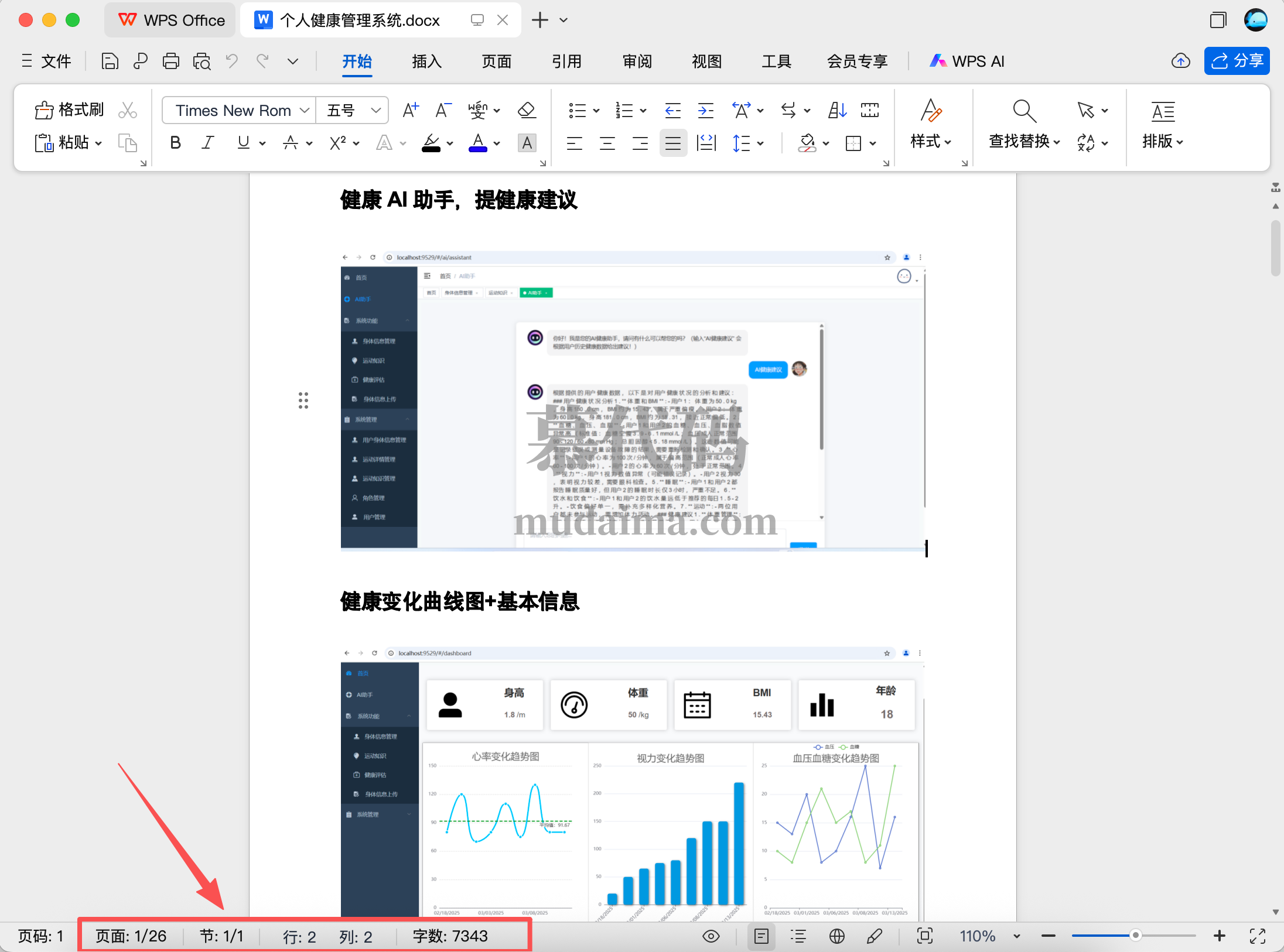The height and width of the screenshot is (952, 1284).
Task: Switch to the 插入 ribbon tab
Action: [426, 61]
